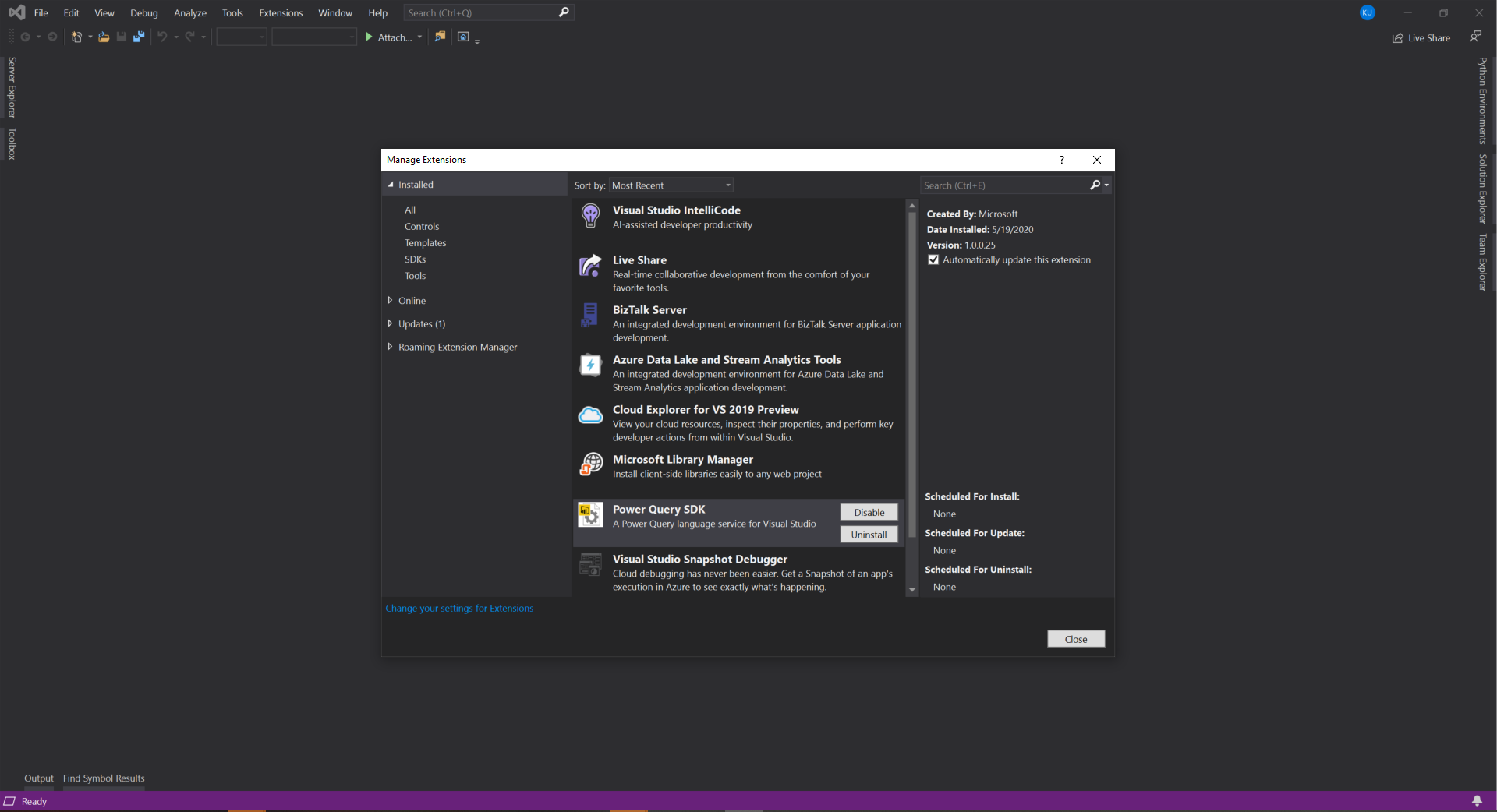1497x812 pixels.
Task: Click the Redo arrow icon
Action: point(189,37)
